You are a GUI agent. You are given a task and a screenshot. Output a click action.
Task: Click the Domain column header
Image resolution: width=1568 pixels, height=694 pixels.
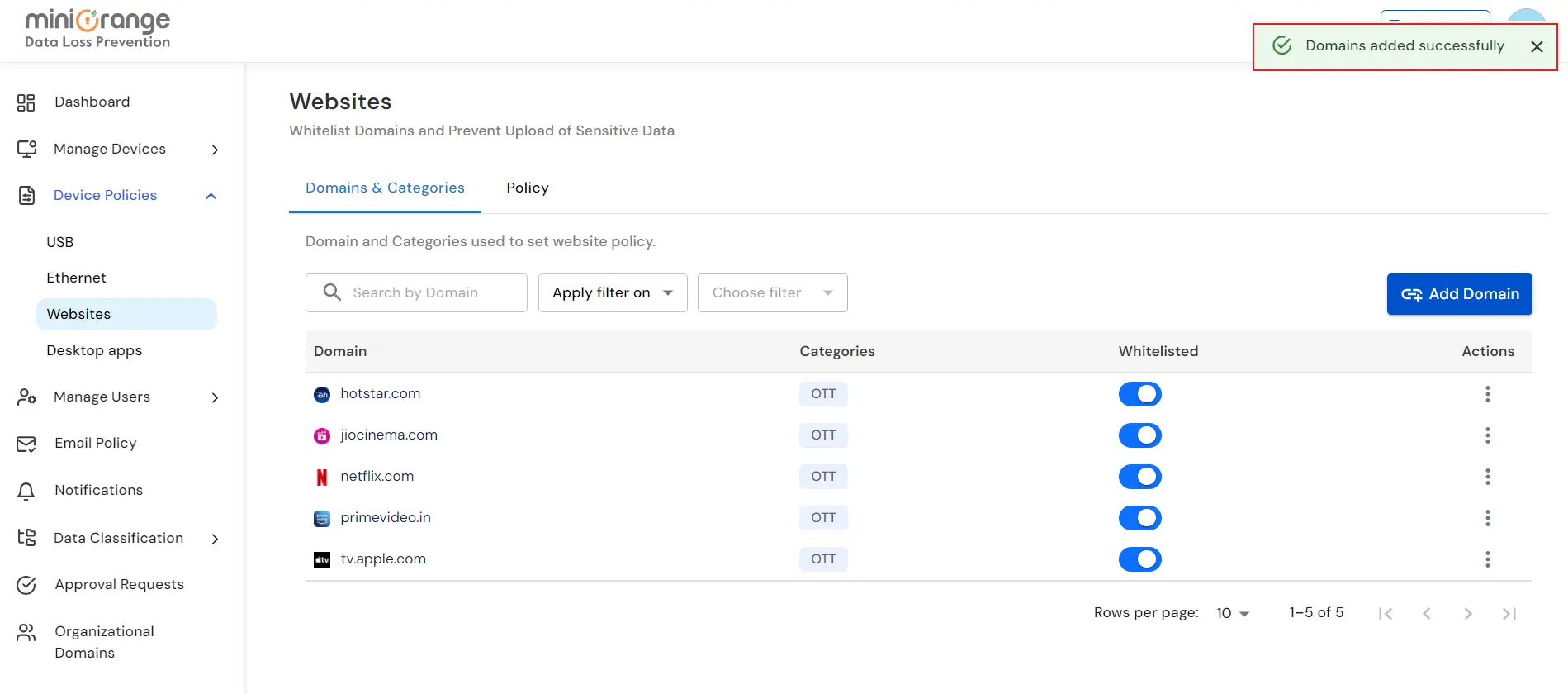click(340, 351)
